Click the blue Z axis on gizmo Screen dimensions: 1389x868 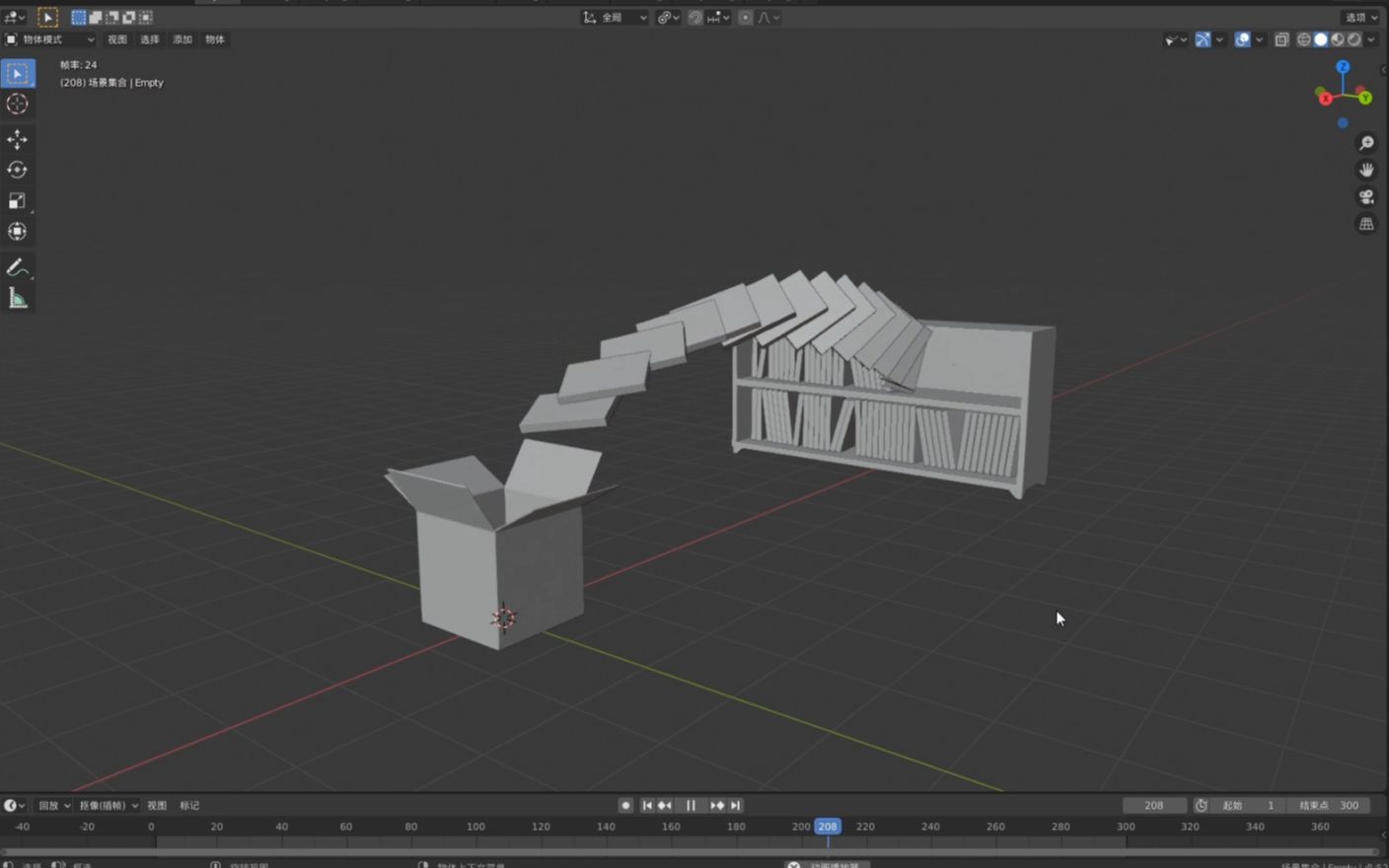[1343, 66]
